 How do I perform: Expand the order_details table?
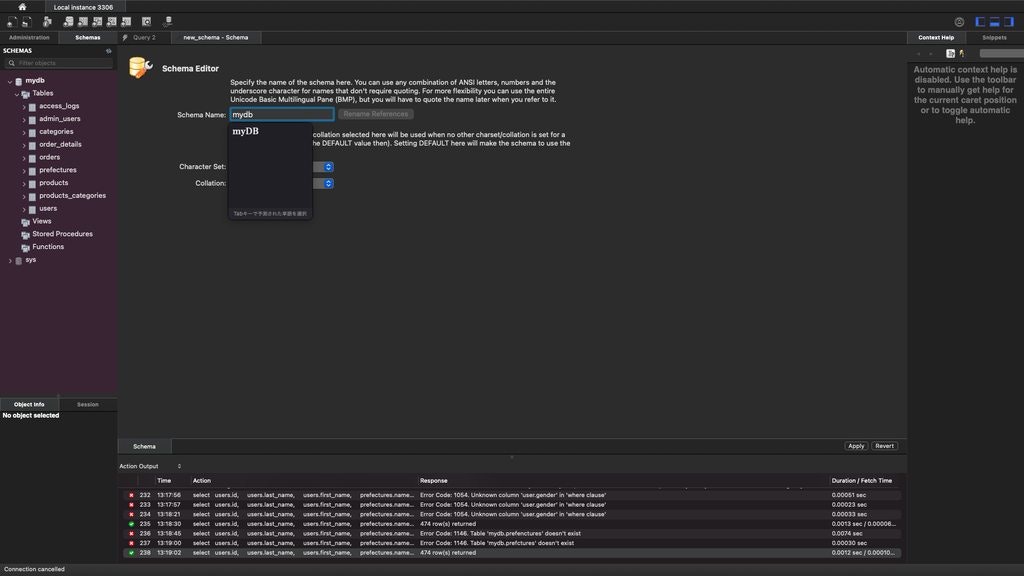pos(24,145)
